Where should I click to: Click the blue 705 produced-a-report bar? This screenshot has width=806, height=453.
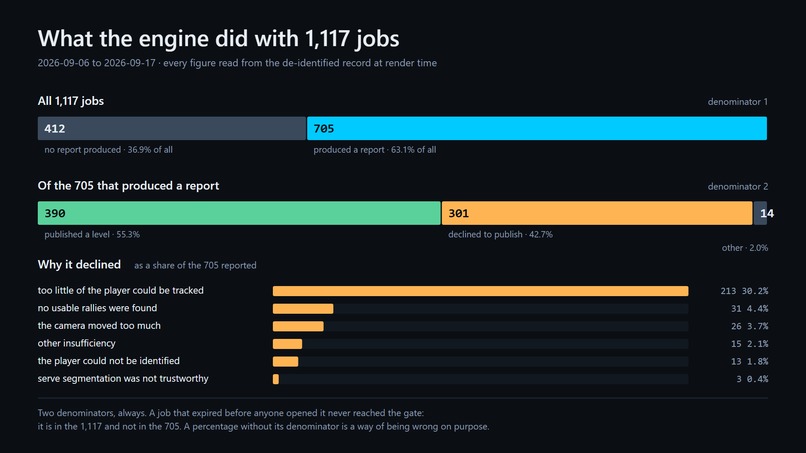pyautogui.click(x=537, y=128)
